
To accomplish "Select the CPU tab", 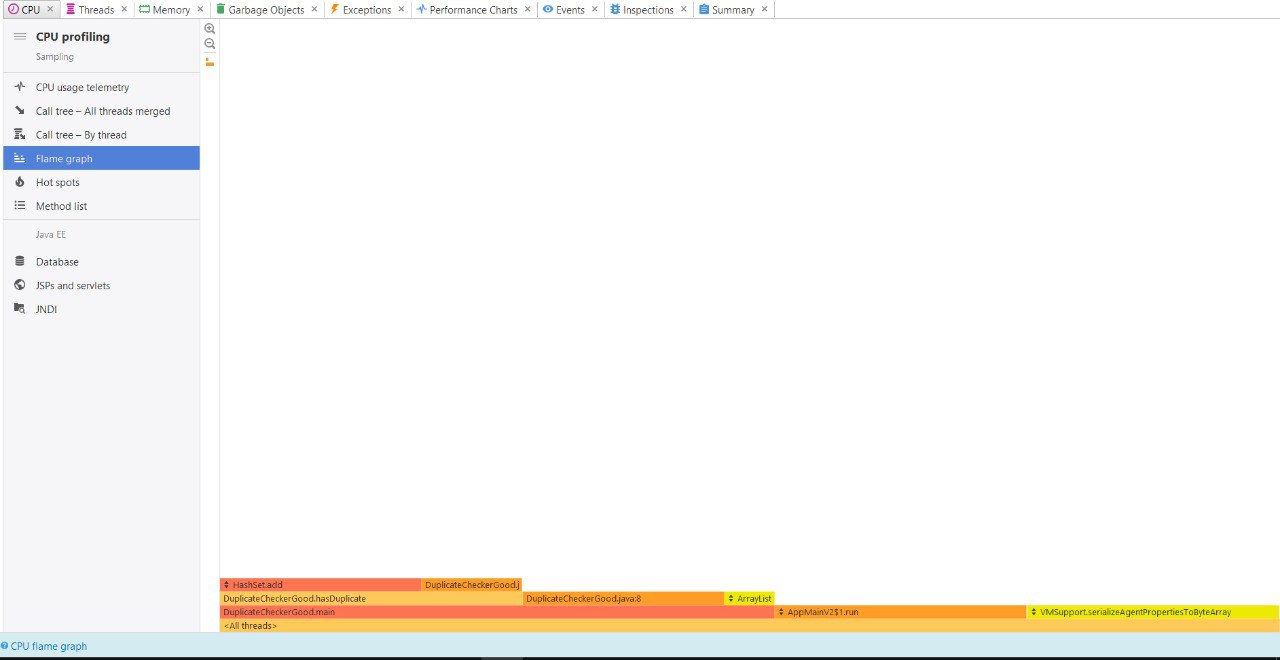I will (30, 9).
